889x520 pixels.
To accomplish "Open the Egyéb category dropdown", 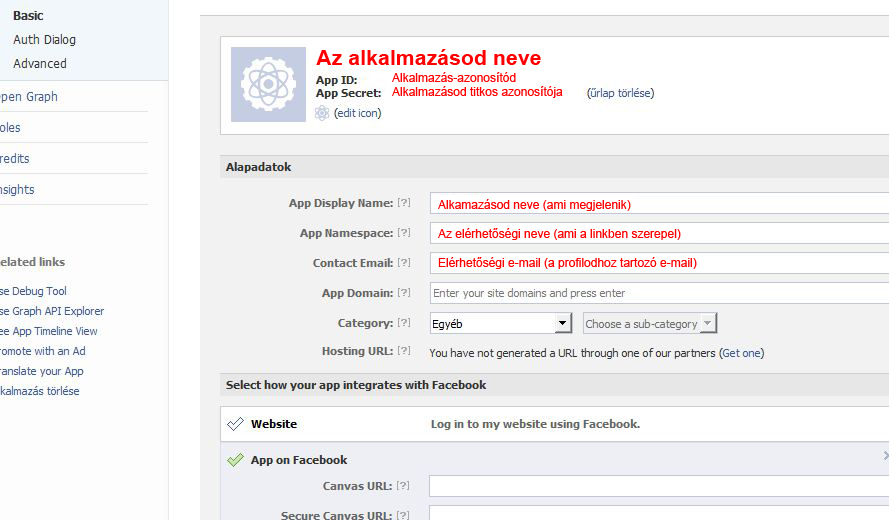I will click(501, 323).
